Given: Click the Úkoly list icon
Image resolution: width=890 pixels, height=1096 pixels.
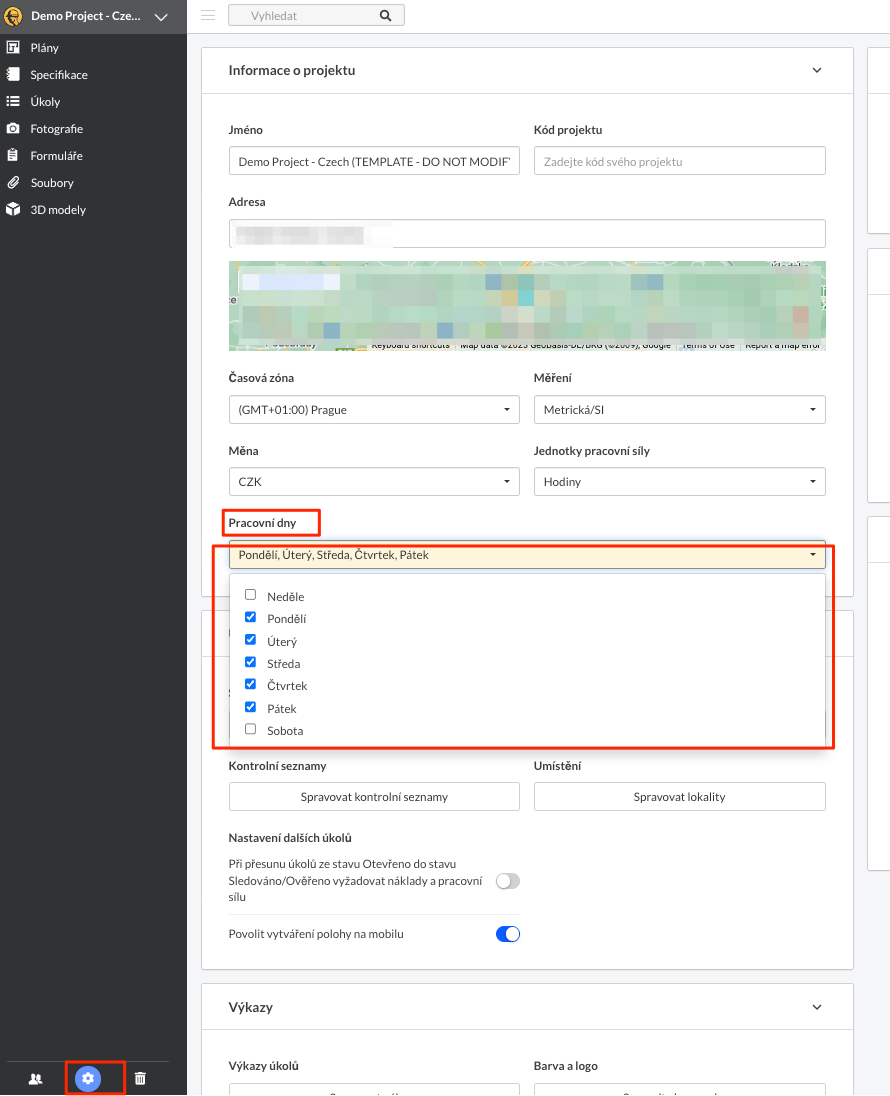Looking at the screenshot, I should [13, 101].
